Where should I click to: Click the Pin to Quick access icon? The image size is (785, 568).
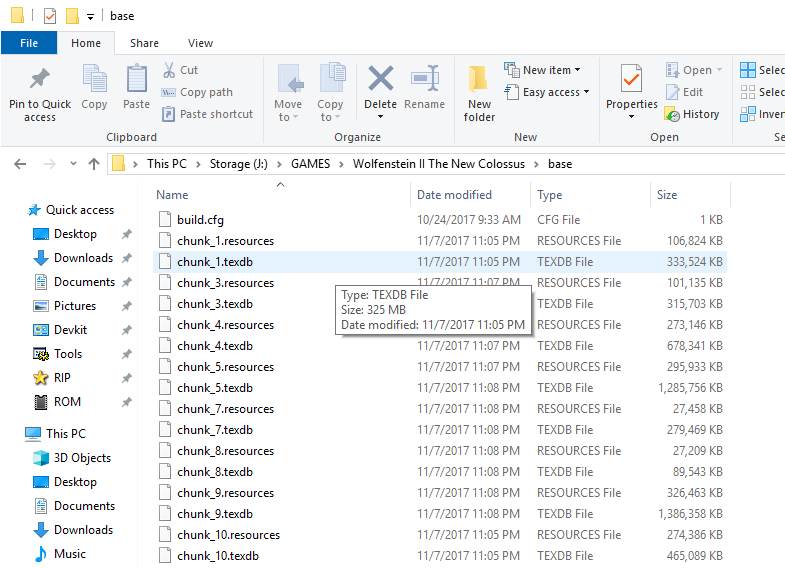click(x=40, y=79)
